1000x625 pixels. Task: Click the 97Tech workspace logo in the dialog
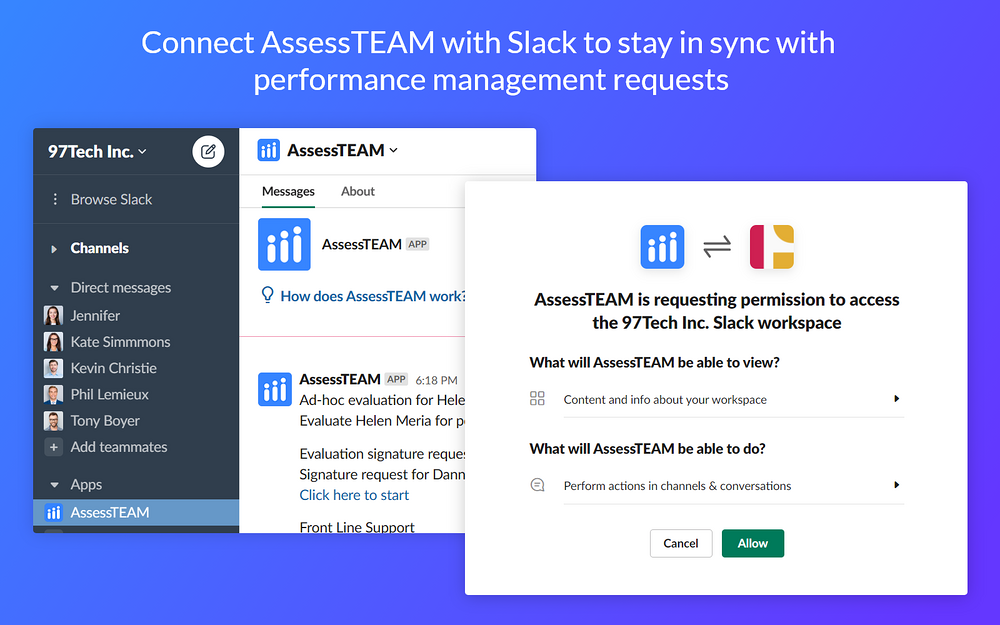coord(772,247)
